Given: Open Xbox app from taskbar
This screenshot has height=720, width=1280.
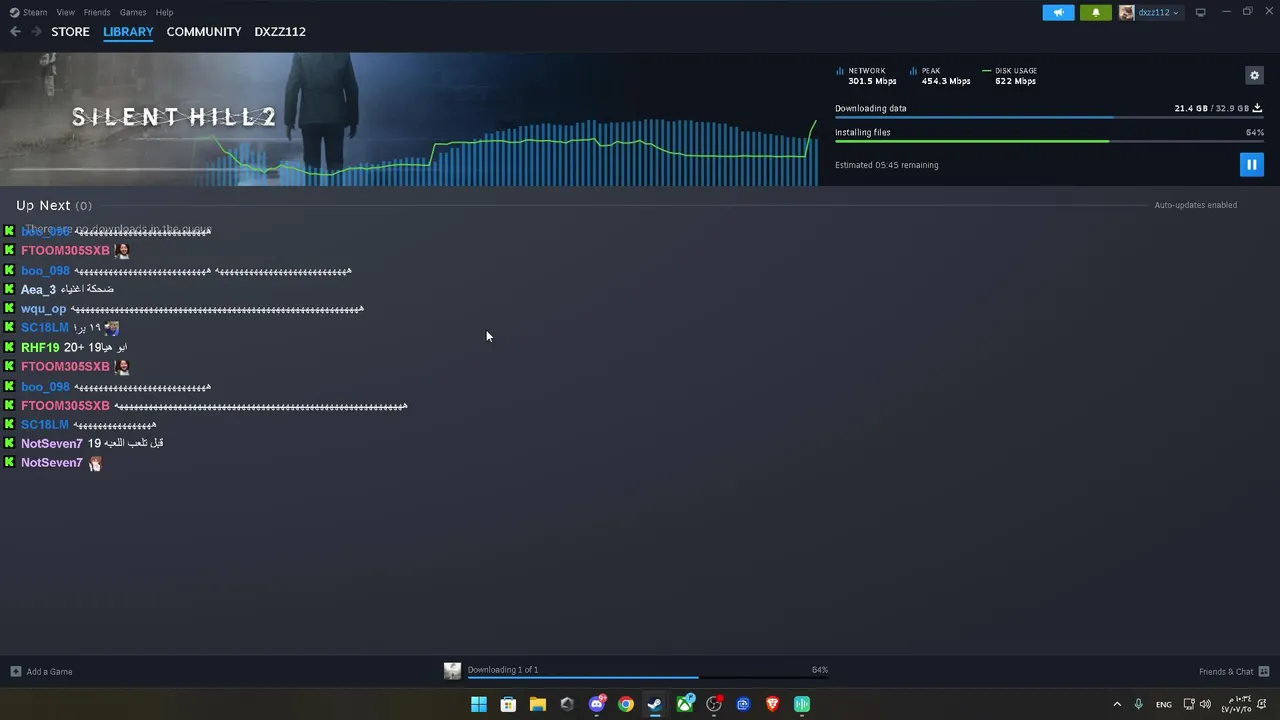Looking at the screenshot, I should click(685, 704).
